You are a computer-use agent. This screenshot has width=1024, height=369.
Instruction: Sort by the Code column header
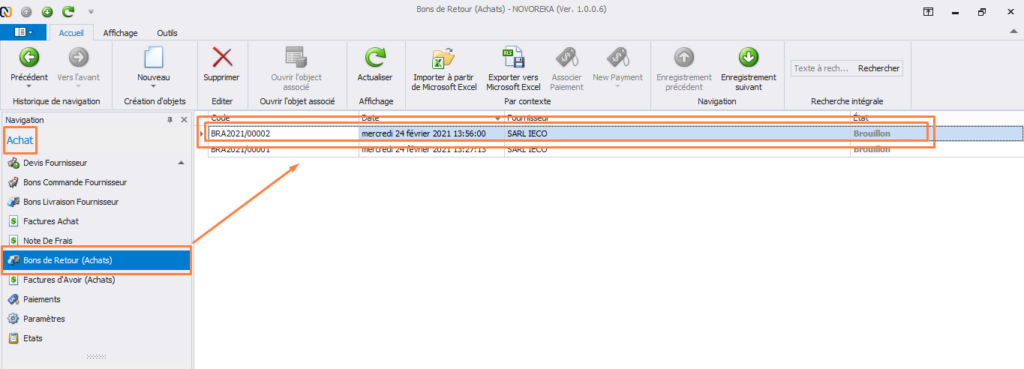[282, 118]
